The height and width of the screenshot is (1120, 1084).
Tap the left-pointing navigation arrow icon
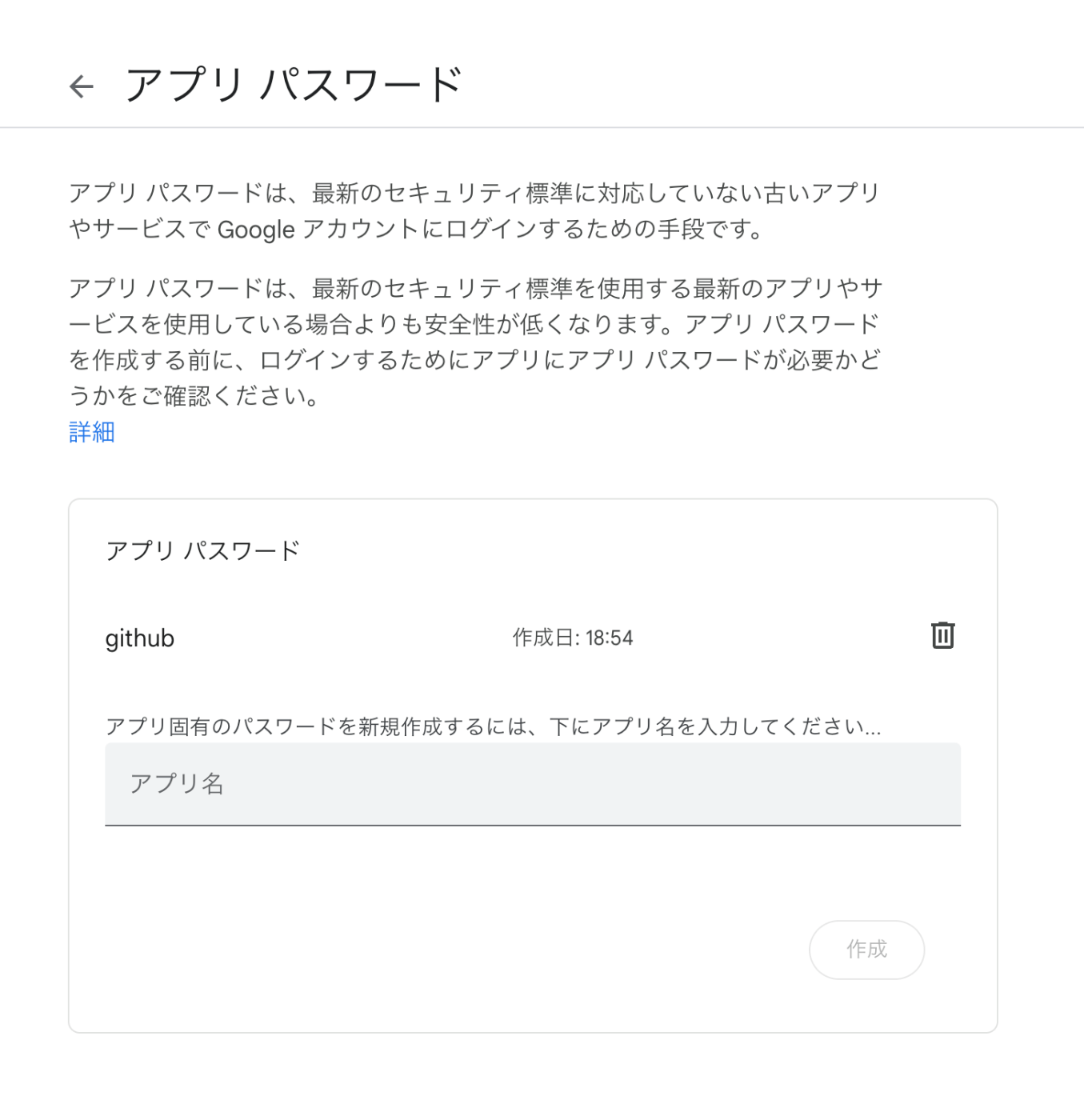[x=81, y=86]
